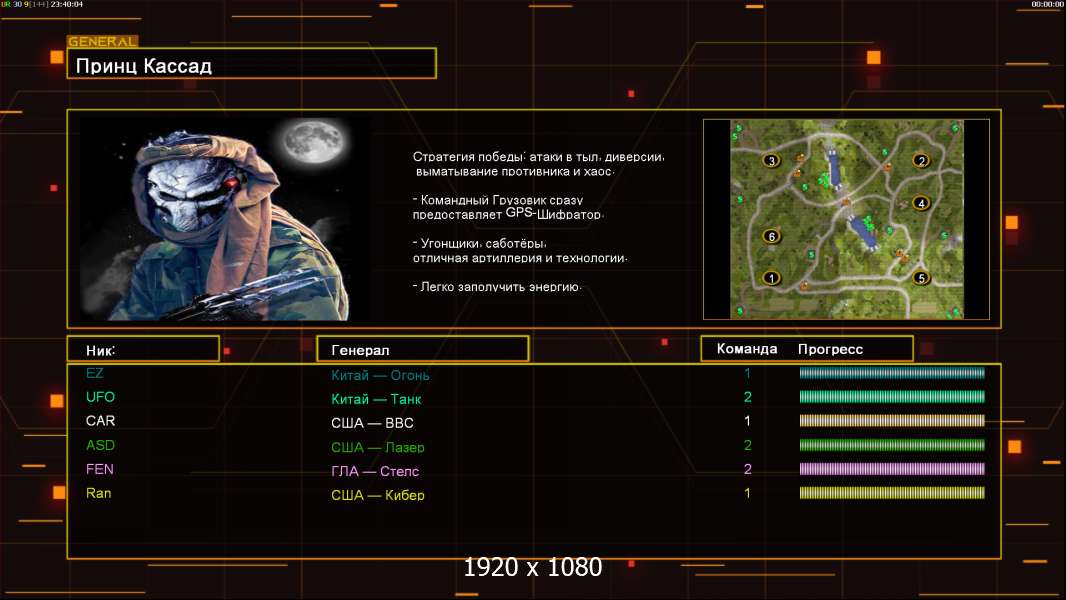Click the team number in the UFO row

pos(747,397)
